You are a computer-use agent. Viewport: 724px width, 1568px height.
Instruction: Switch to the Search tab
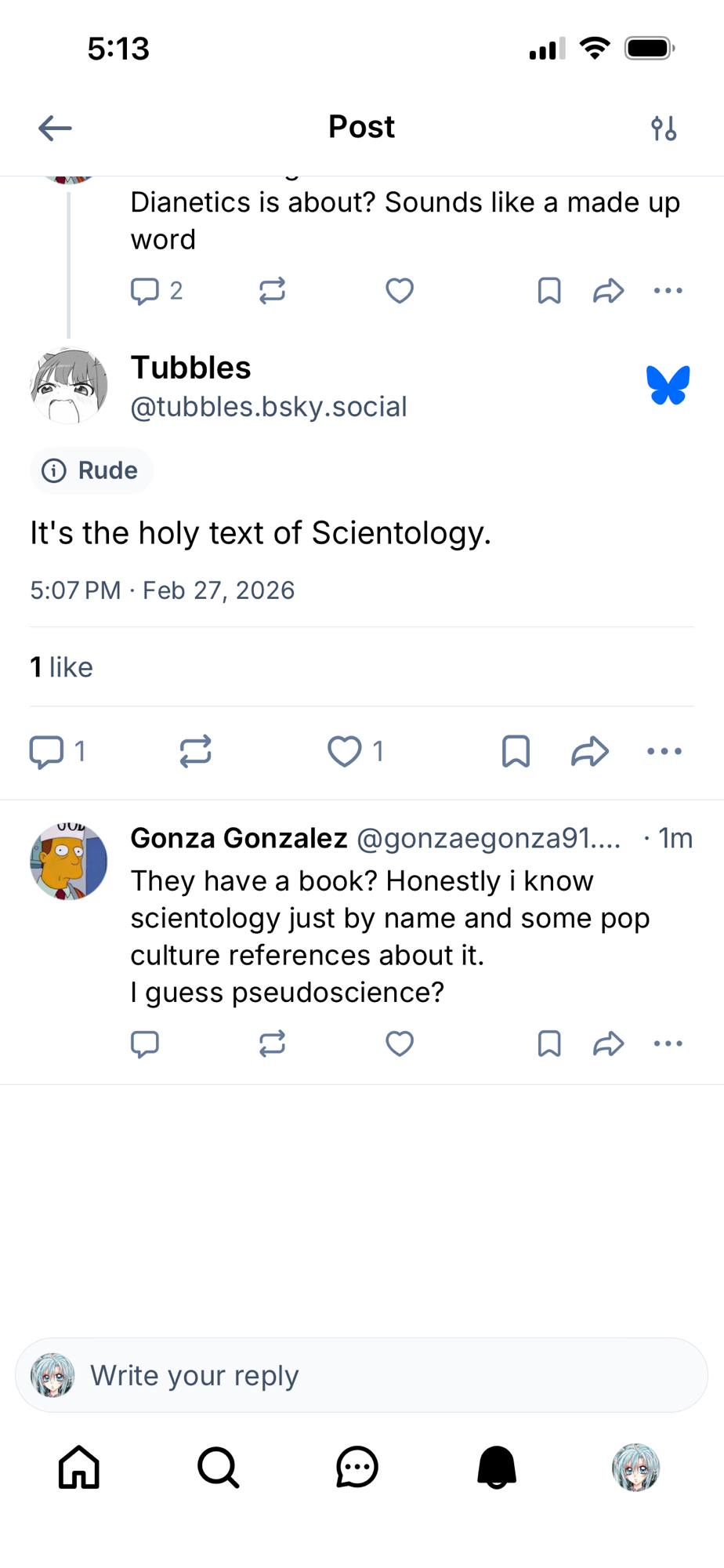click(218, 1467)
